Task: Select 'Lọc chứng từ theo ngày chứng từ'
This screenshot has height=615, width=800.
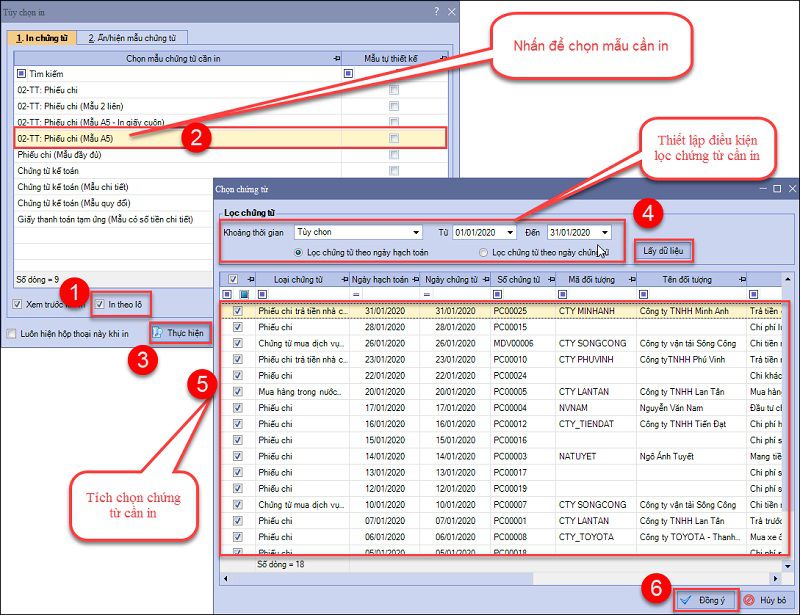Action: click(x=483, y=253)
